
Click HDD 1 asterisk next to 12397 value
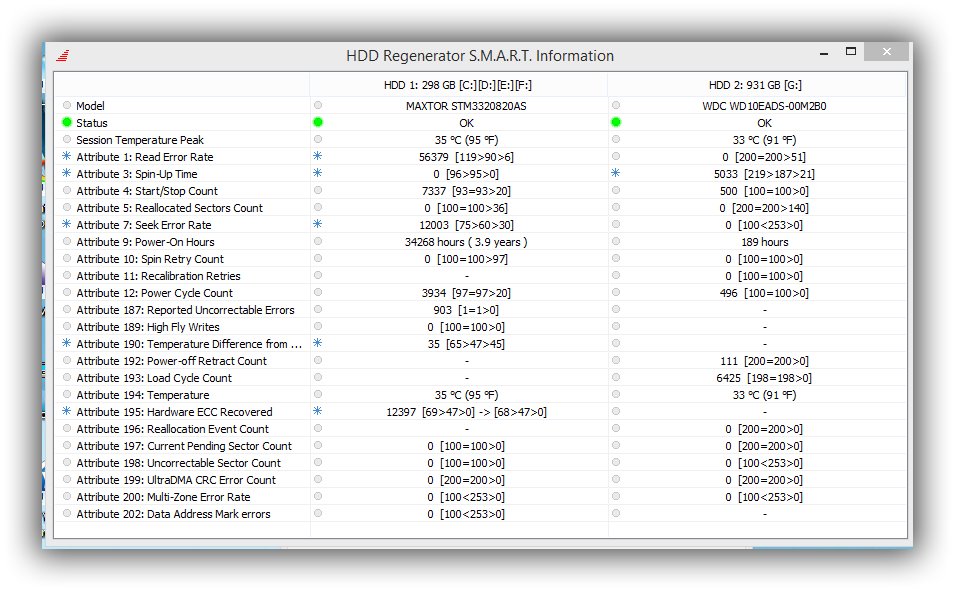[x=318, y=412]
